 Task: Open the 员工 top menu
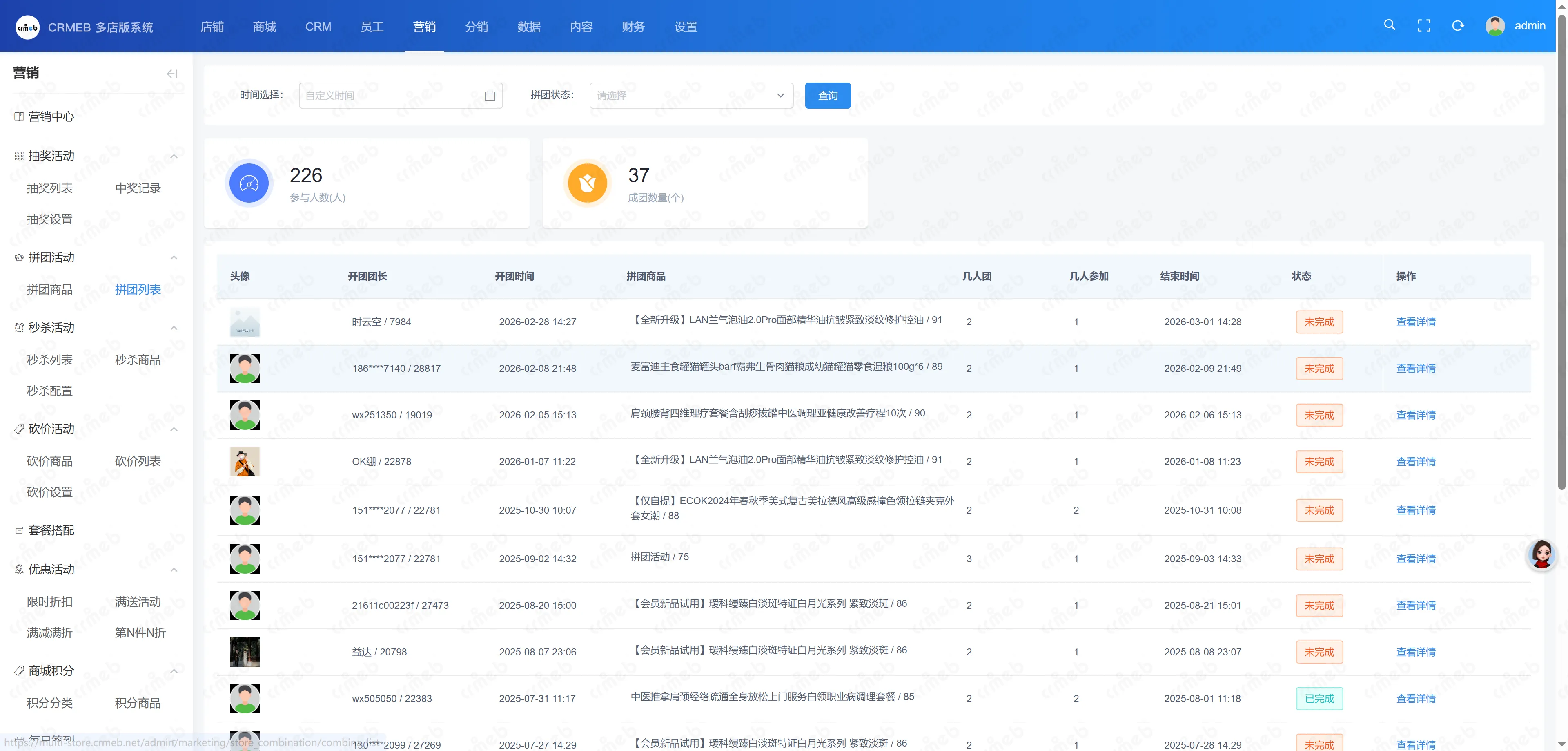[x=372, y=27]
